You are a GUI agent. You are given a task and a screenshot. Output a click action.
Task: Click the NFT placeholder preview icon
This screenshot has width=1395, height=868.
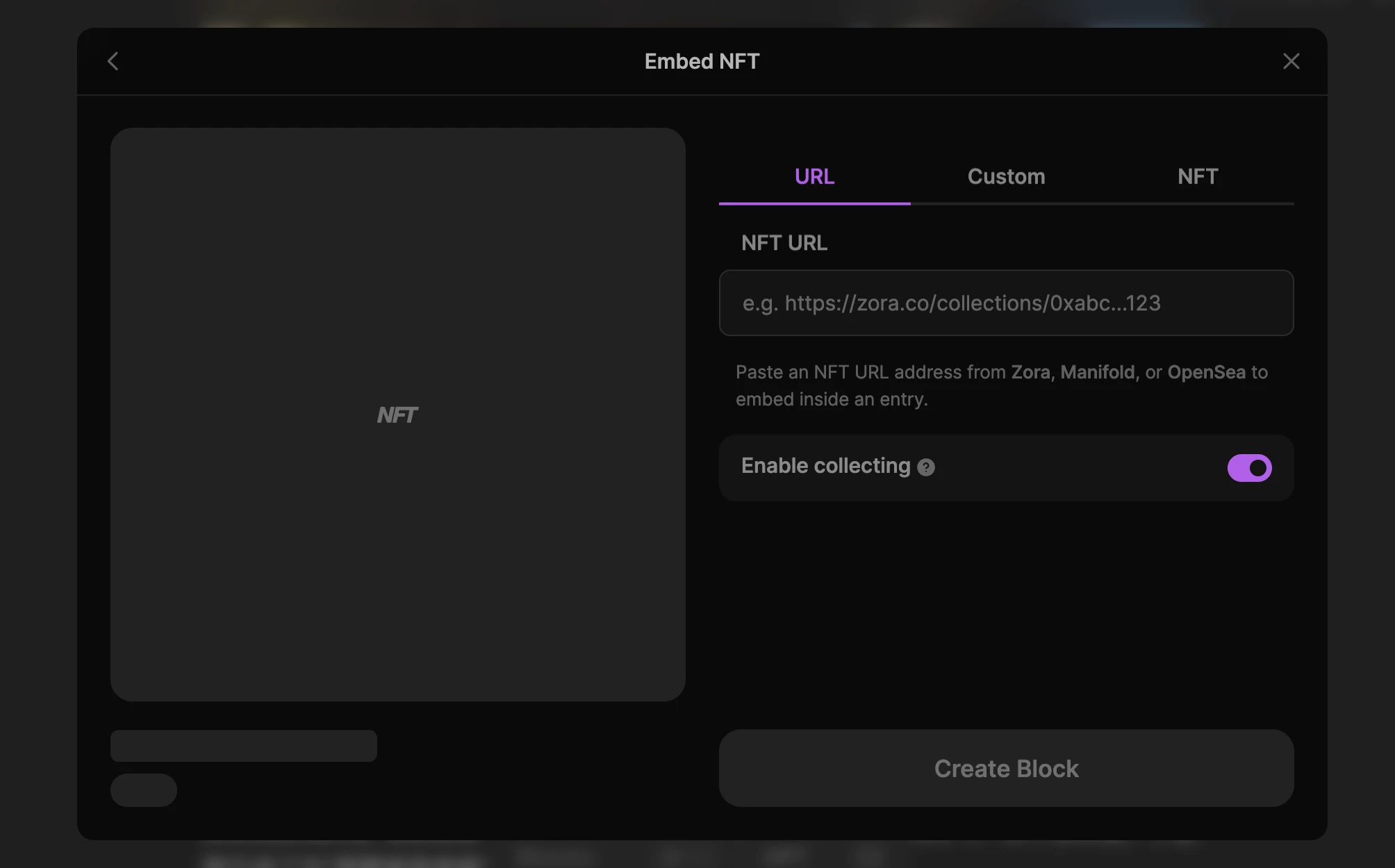[398, 414]
